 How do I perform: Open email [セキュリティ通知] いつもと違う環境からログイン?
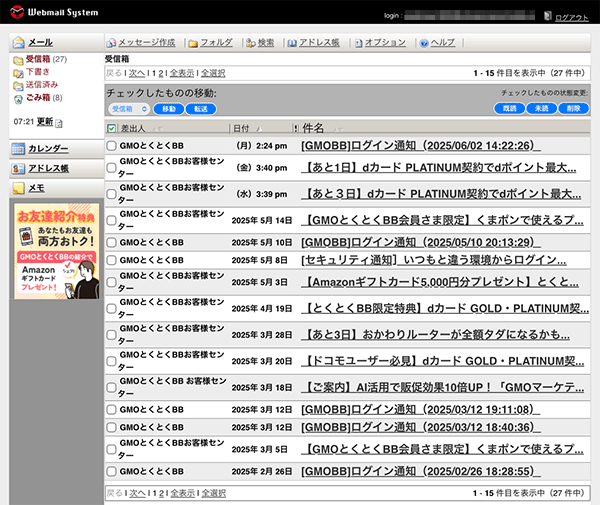pos(433,260)
